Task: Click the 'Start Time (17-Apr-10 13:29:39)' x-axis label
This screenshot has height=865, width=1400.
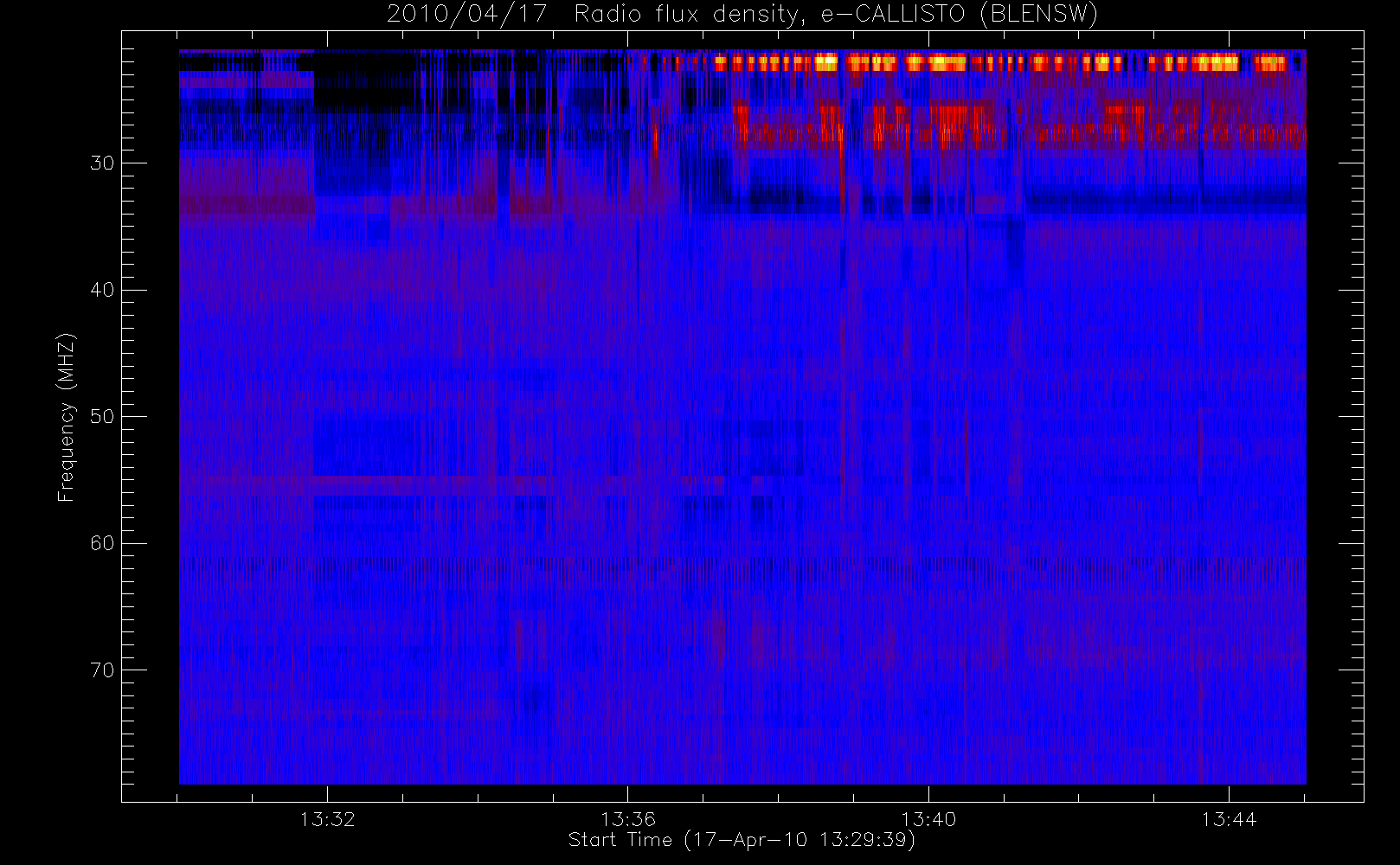Action: [x=742, y=840]
